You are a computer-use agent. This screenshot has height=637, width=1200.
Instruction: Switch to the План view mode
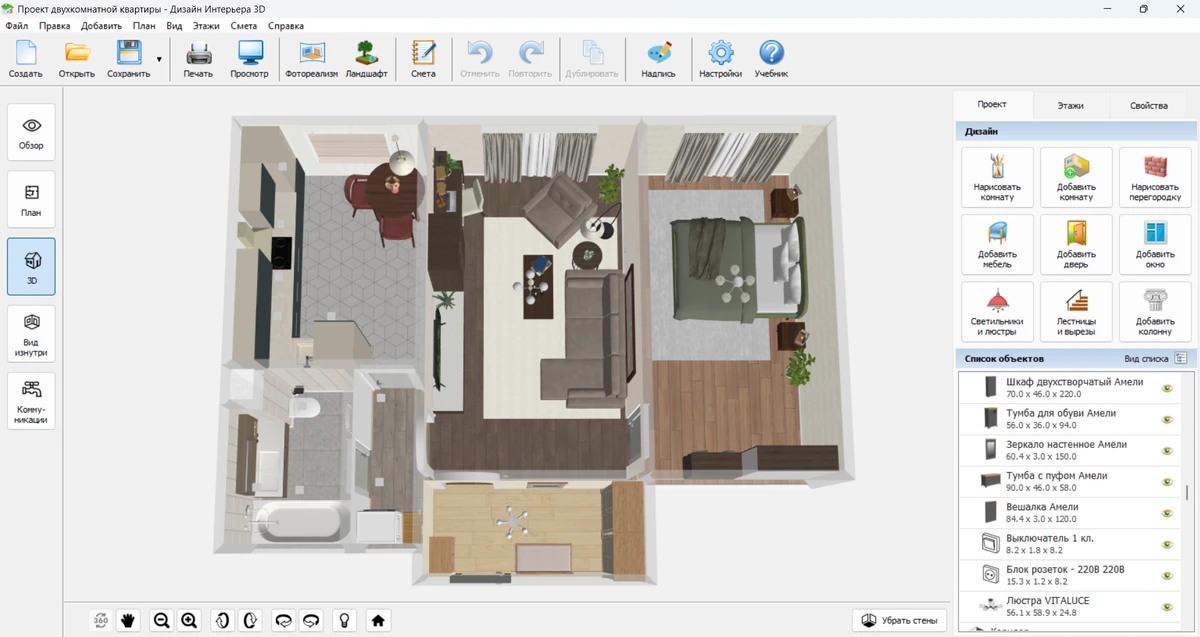click(x=31, y=198)
